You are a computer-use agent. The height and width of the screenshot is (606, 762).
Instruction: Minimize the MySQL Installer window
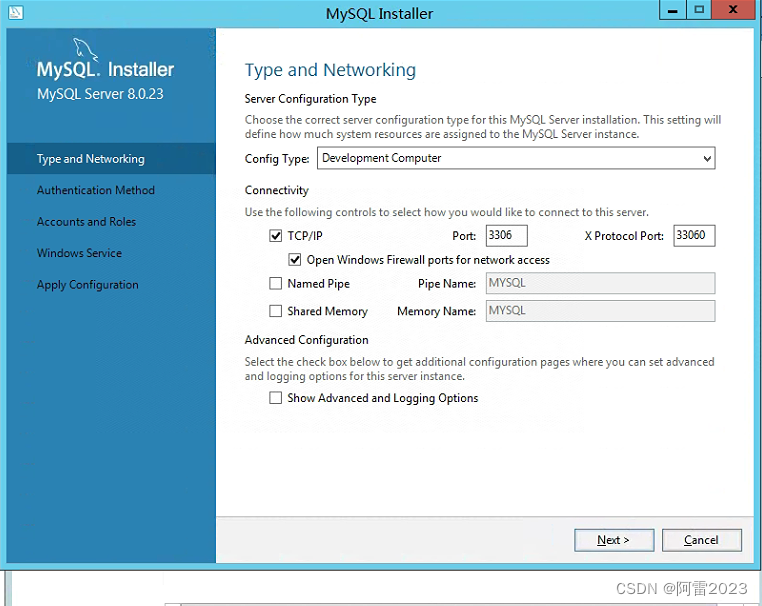point(673,10)
